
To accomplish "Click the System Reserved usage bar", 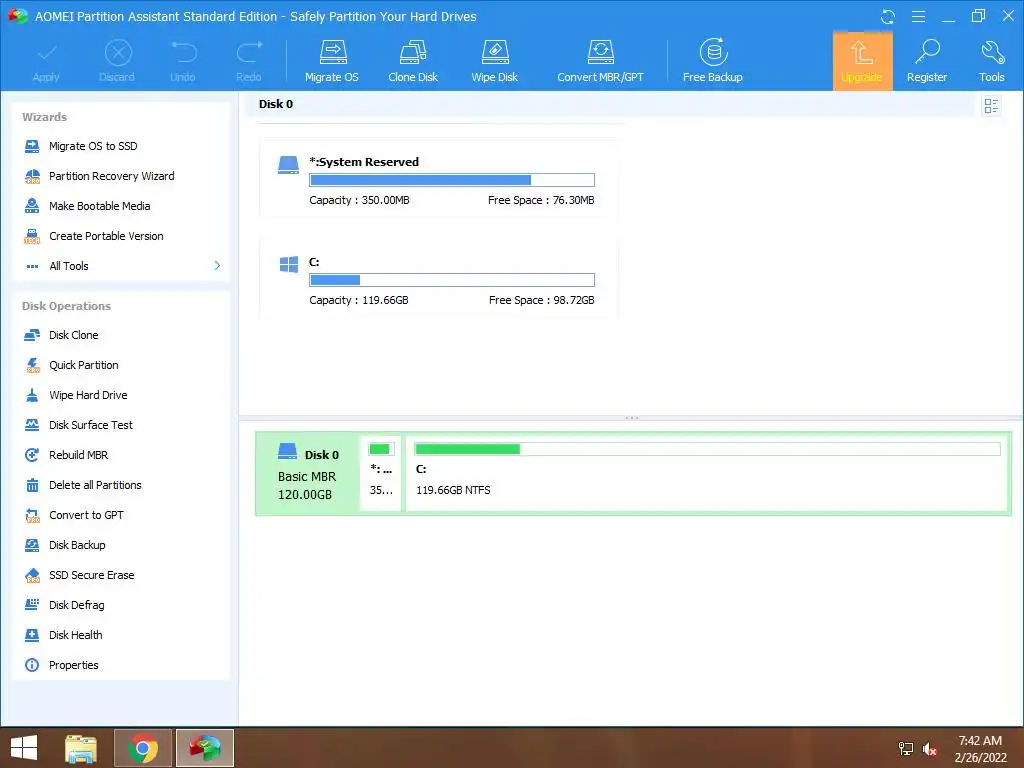I will pyautogui.click(x=452, y=180).
